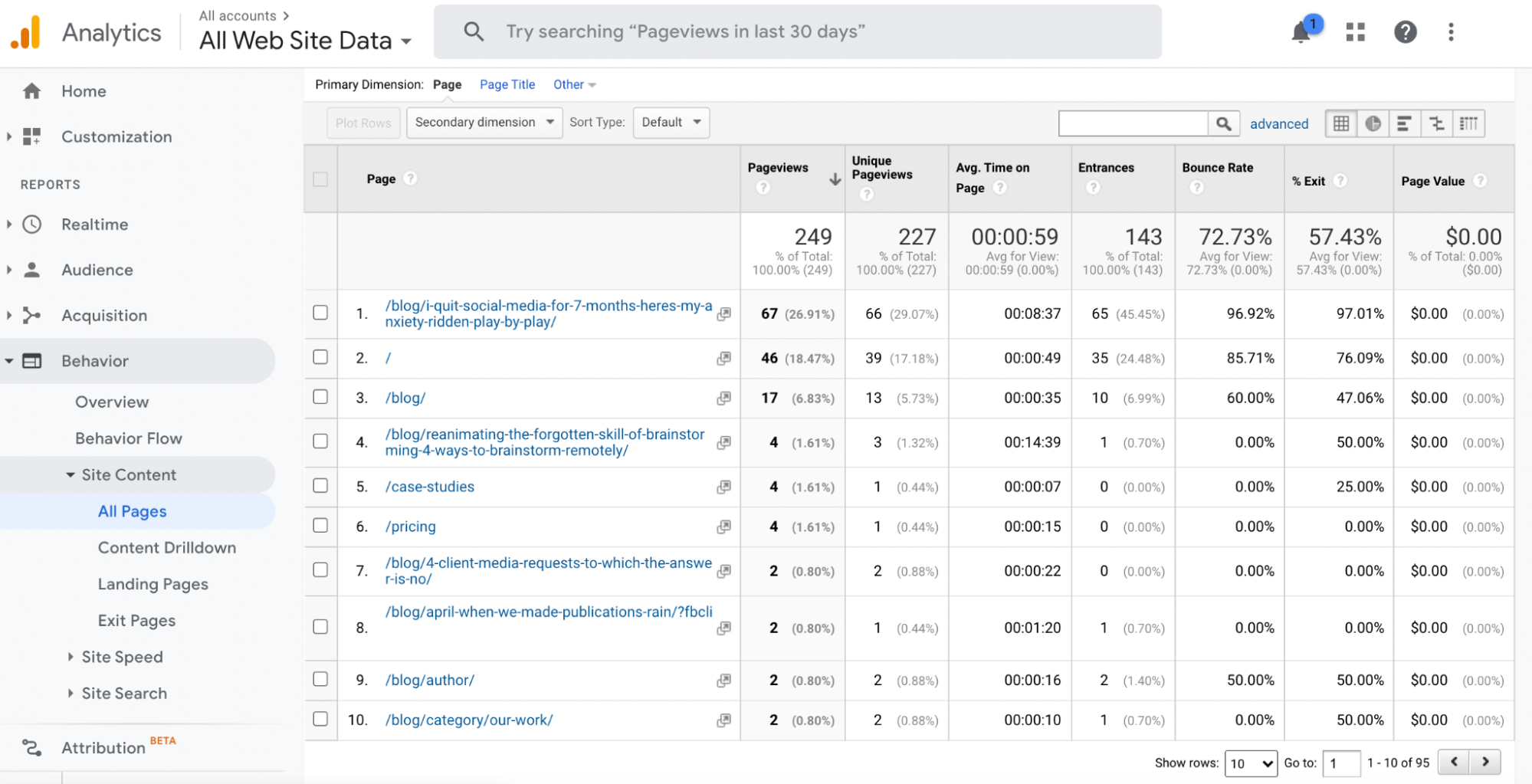The width and height of the screenshot is (1532, 784).
Task: Click the Plot Rows button
Action: point(363,123)
